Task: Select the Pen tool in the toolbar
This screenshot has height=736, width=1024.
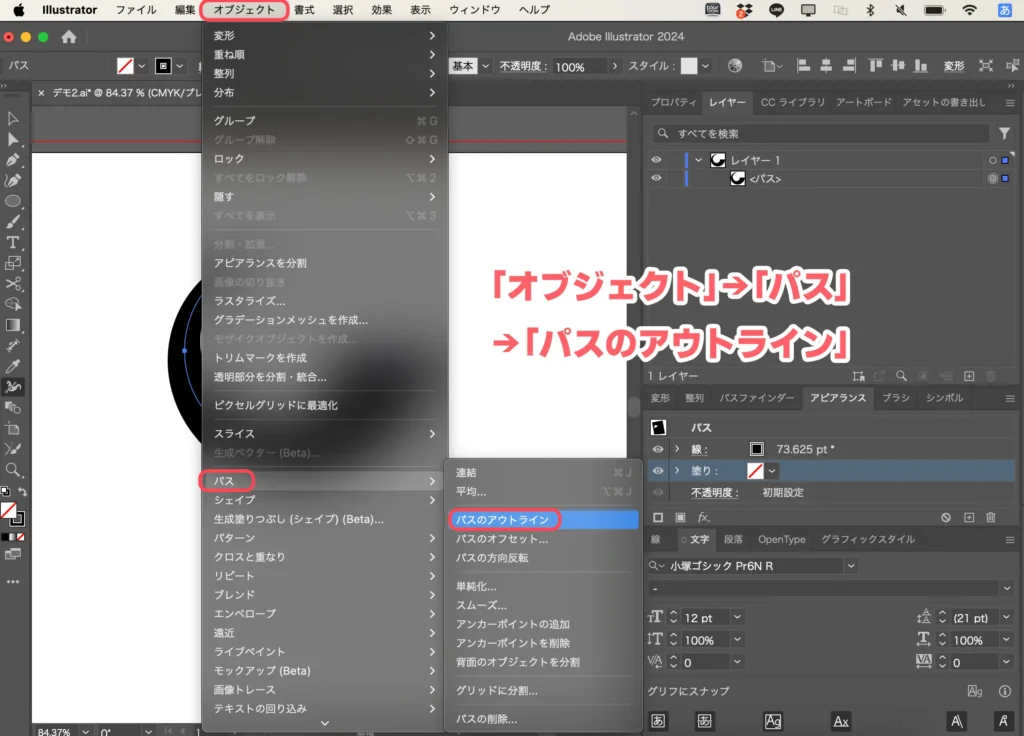Action: [13, 160]
